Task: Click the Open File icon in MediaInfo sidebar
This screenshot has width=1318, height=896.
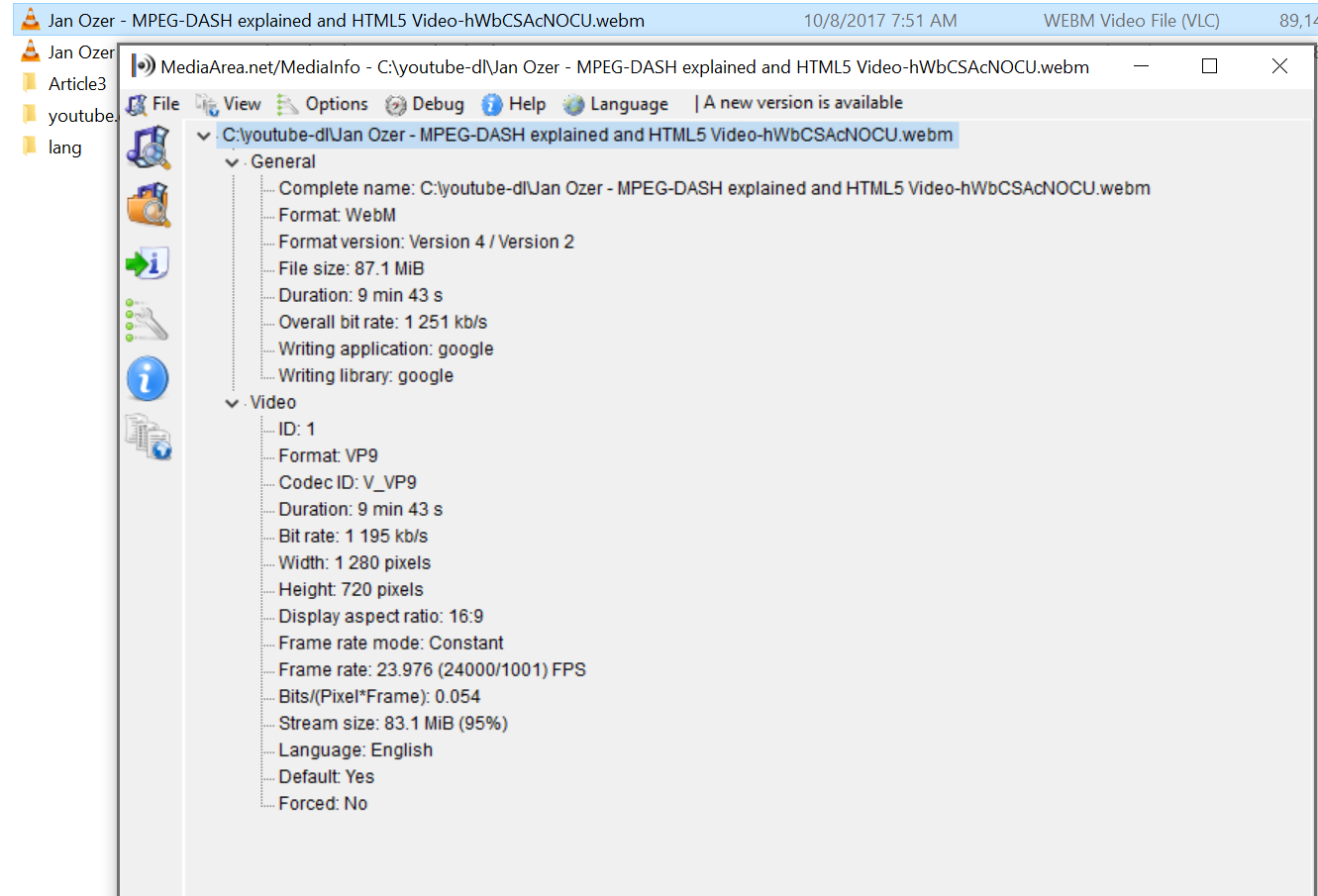Action: (x=148, y=147)
